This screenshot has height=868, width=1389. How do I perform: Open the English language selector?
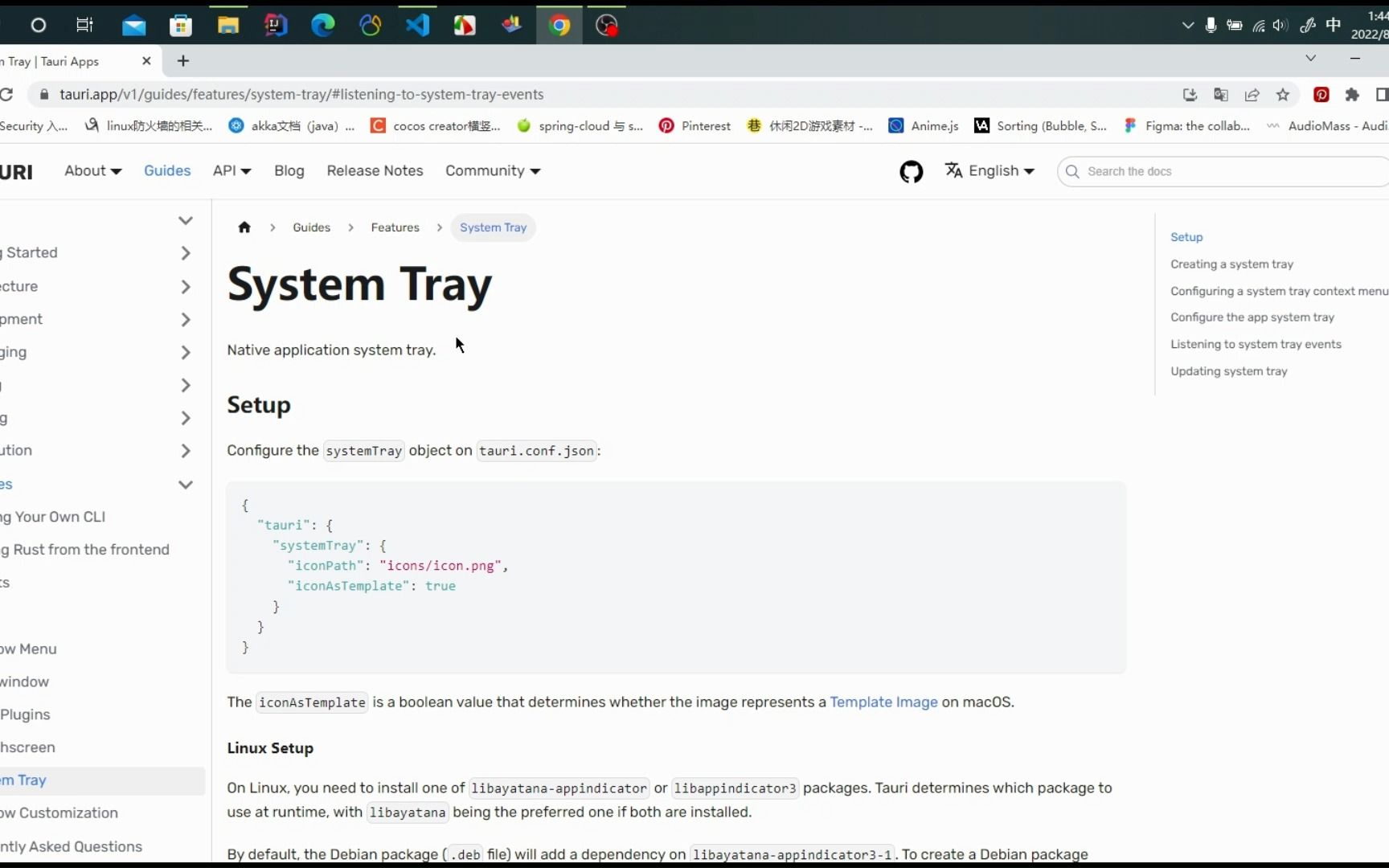pos(990,170)
